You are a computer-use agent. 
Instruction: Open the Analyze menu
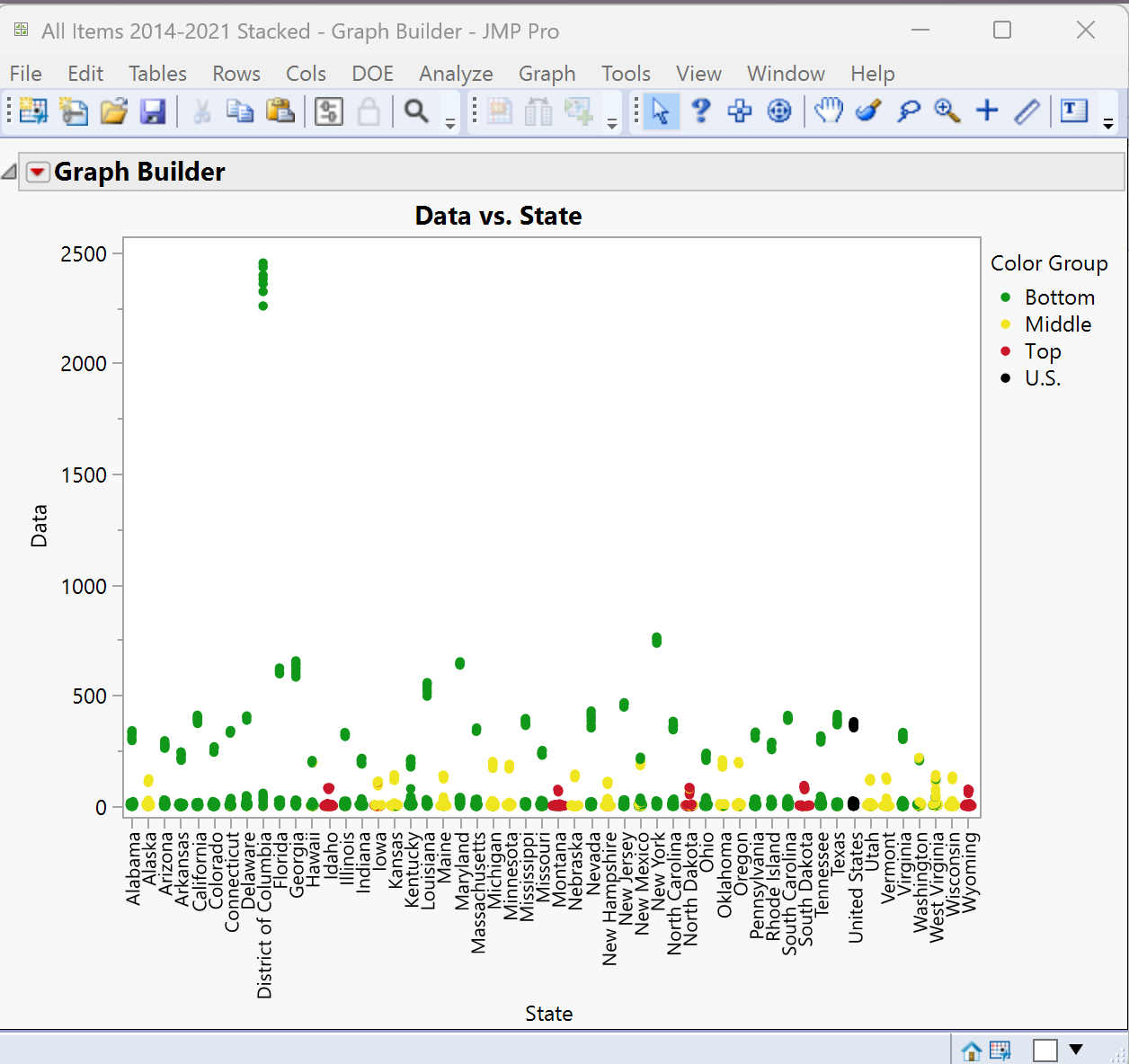click(456, 74)
